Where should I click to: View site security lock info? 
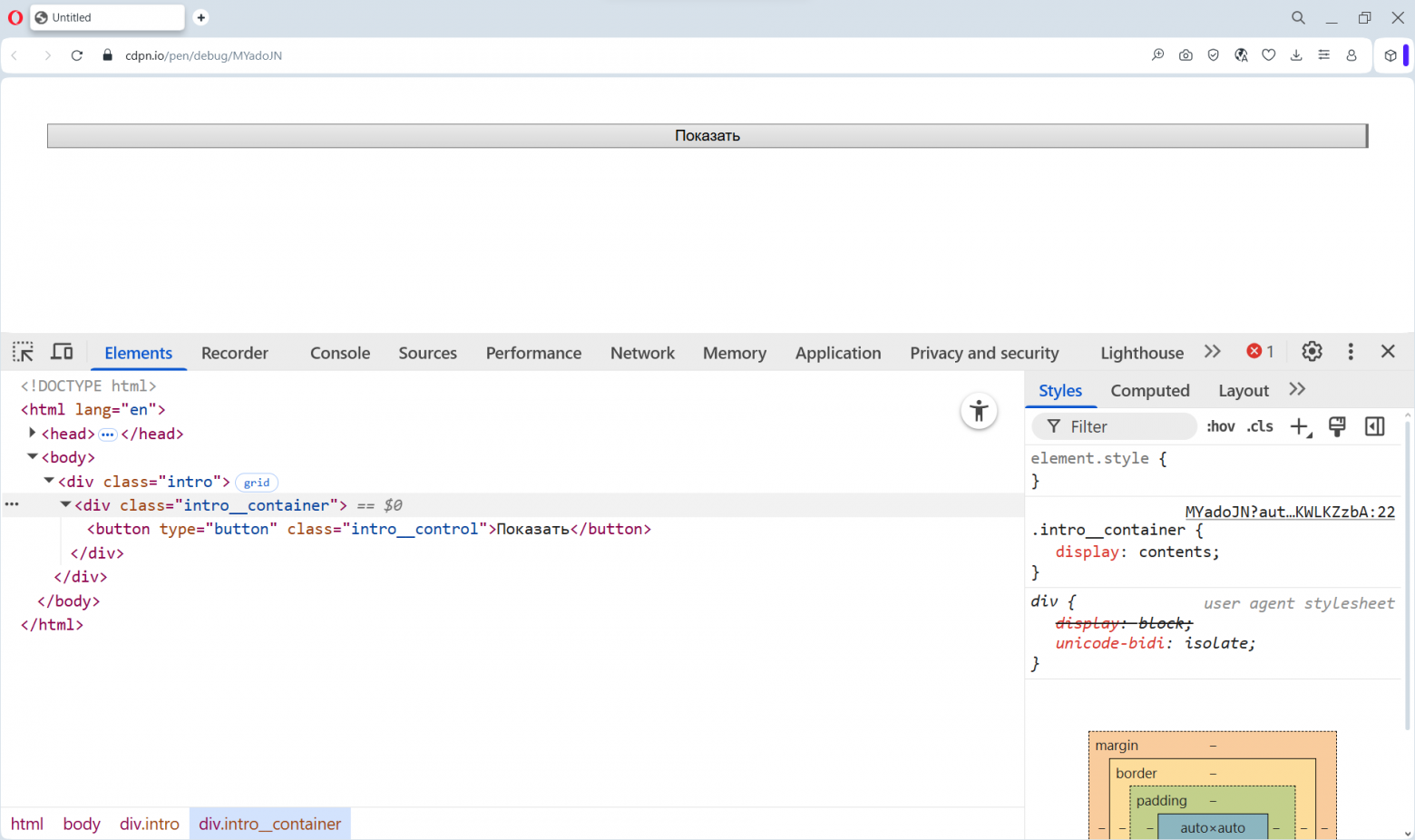coord(107,55)
